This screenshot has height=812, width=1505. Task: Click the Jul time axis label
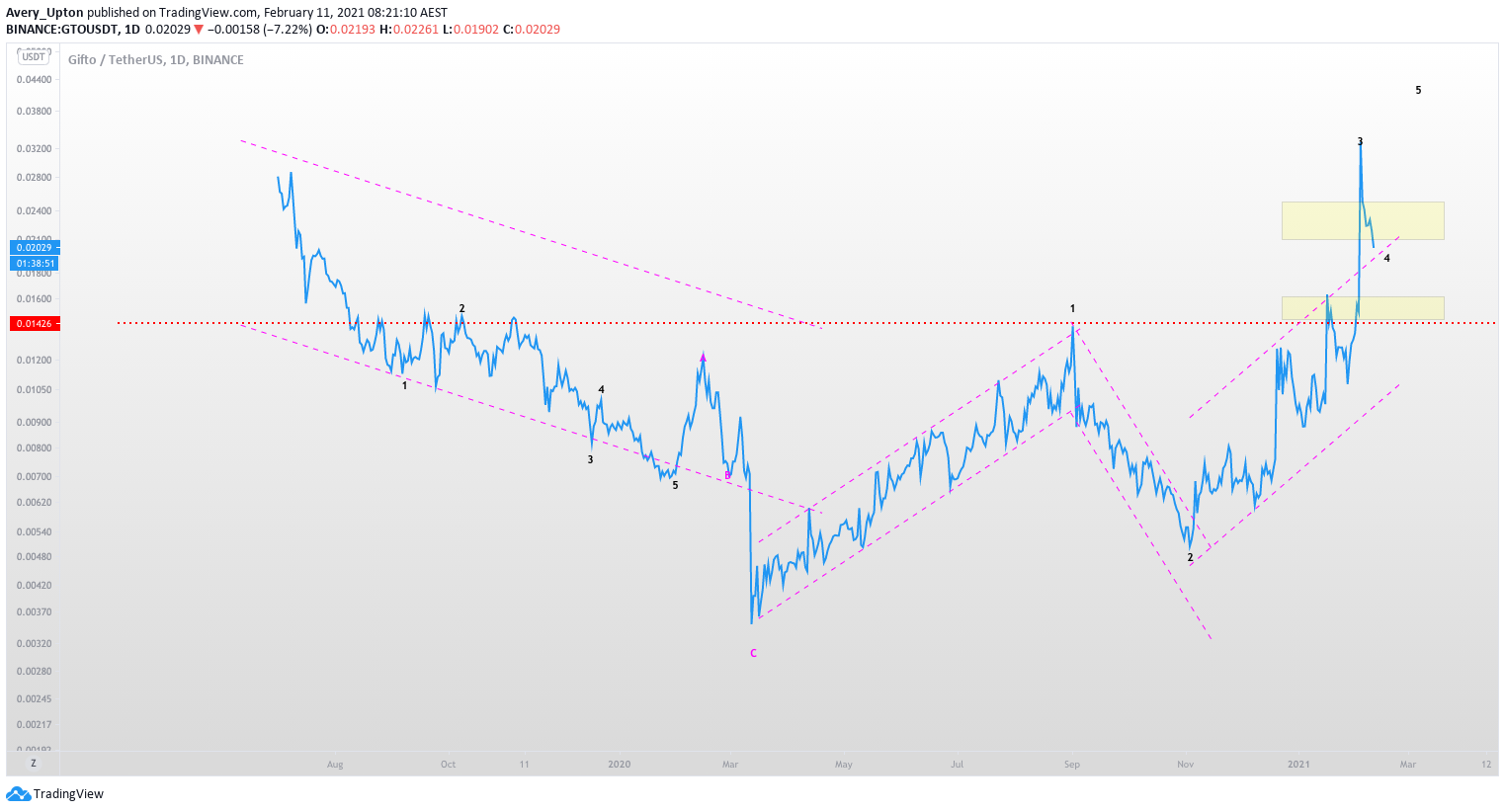pyautogui.click(x=957, y=765)
